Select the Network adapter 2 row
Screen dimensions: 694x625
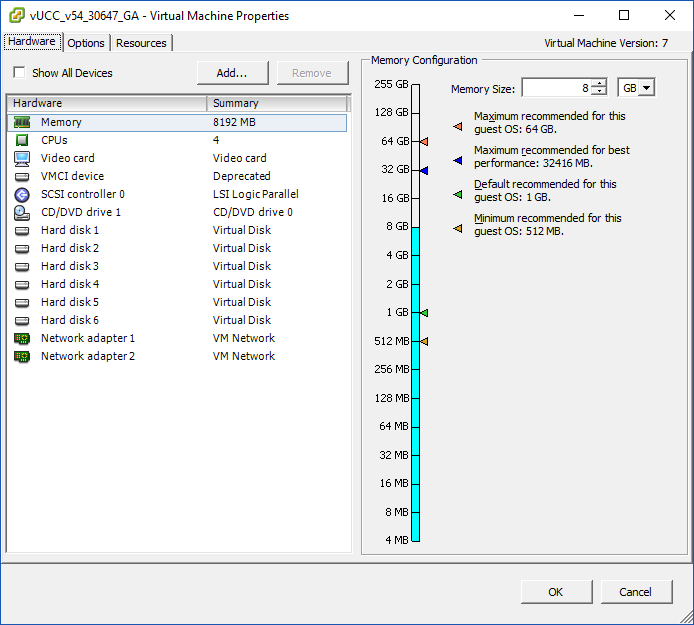pyautogui.click(x=177, y=357)
